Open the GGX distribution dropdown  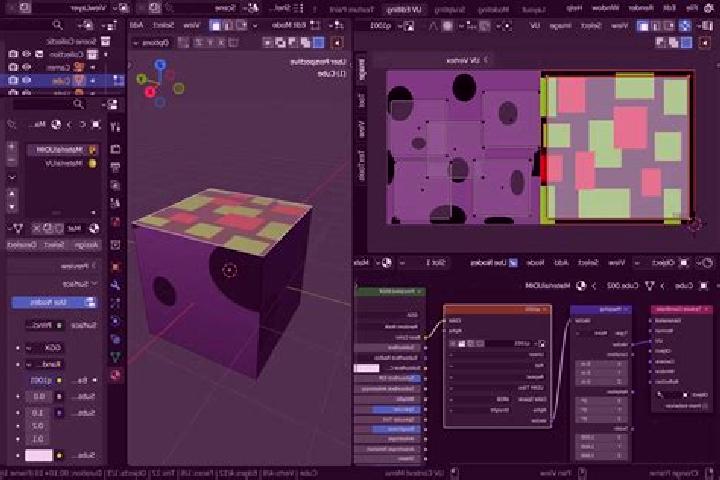coord(45,348)
